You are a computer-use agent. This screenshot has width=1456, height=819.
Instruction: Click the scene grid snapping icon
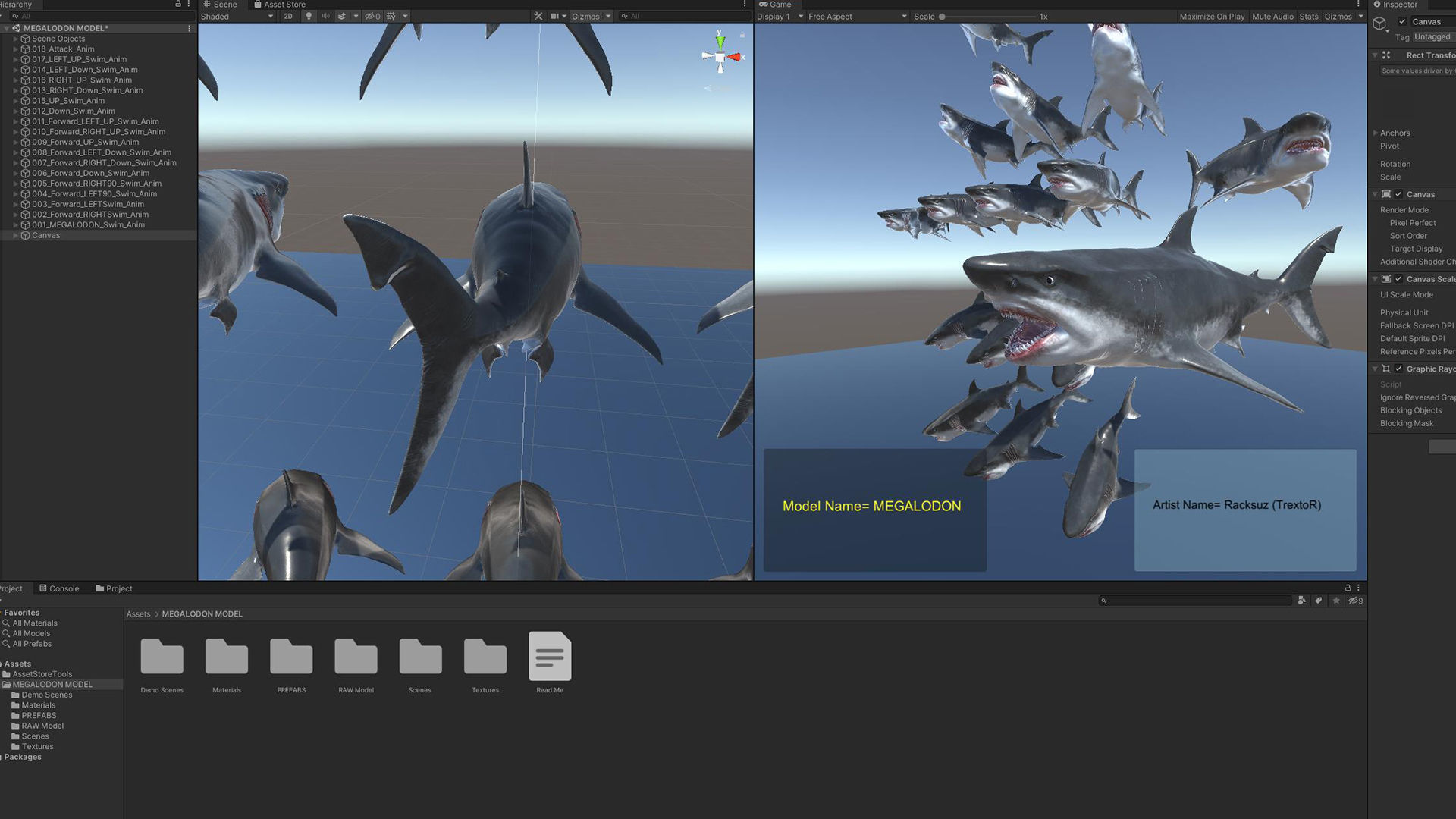391,16
